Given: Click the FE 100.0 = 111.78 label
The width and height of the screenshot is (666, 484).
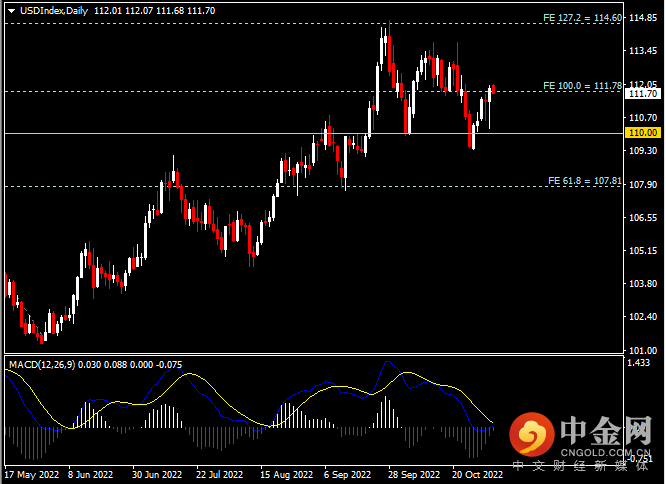Looking at the screenshot, I should coord(582,86).
